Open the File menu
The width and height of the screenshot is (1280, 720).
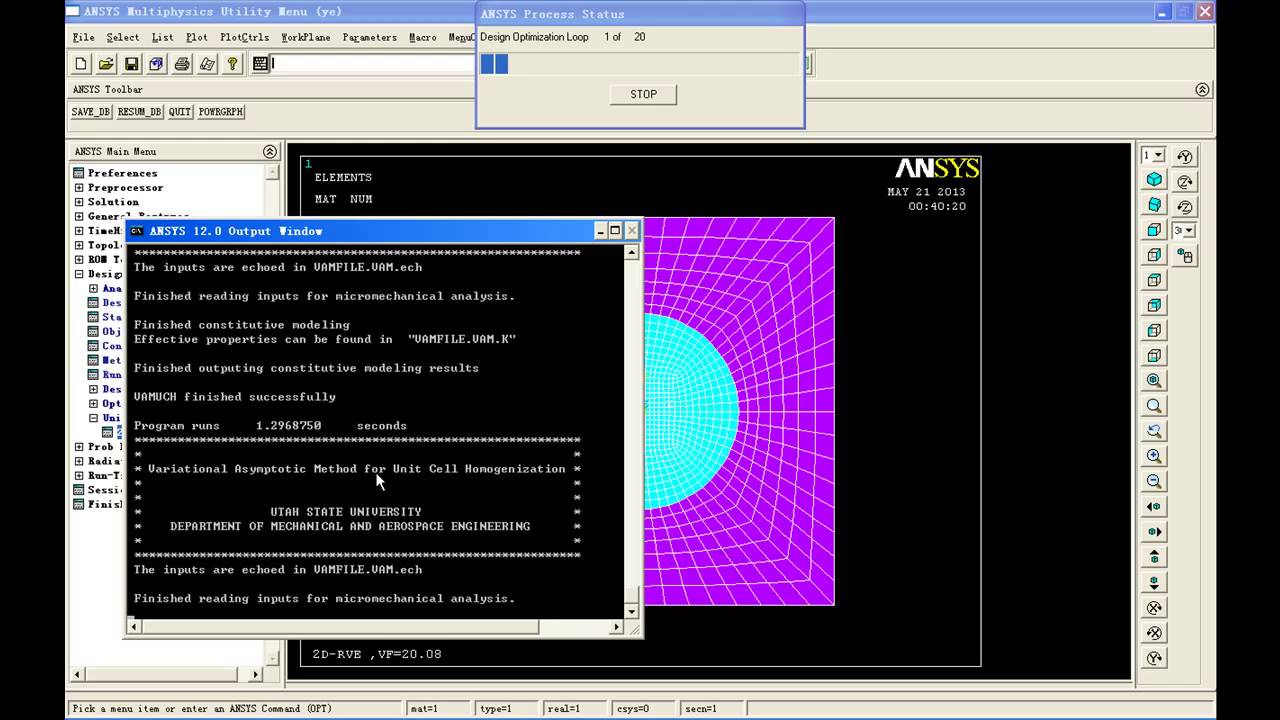[83, 37]
